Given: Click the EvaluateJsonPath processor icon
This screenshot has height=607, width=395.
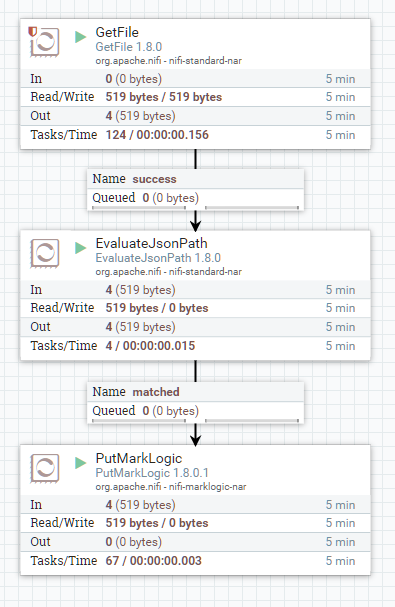Looking at the screenshot, I should [45, 253].
